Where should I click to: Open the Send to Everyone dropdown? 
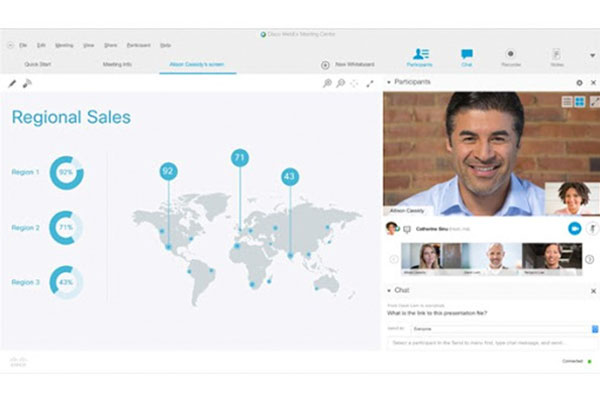pos(594,328)
